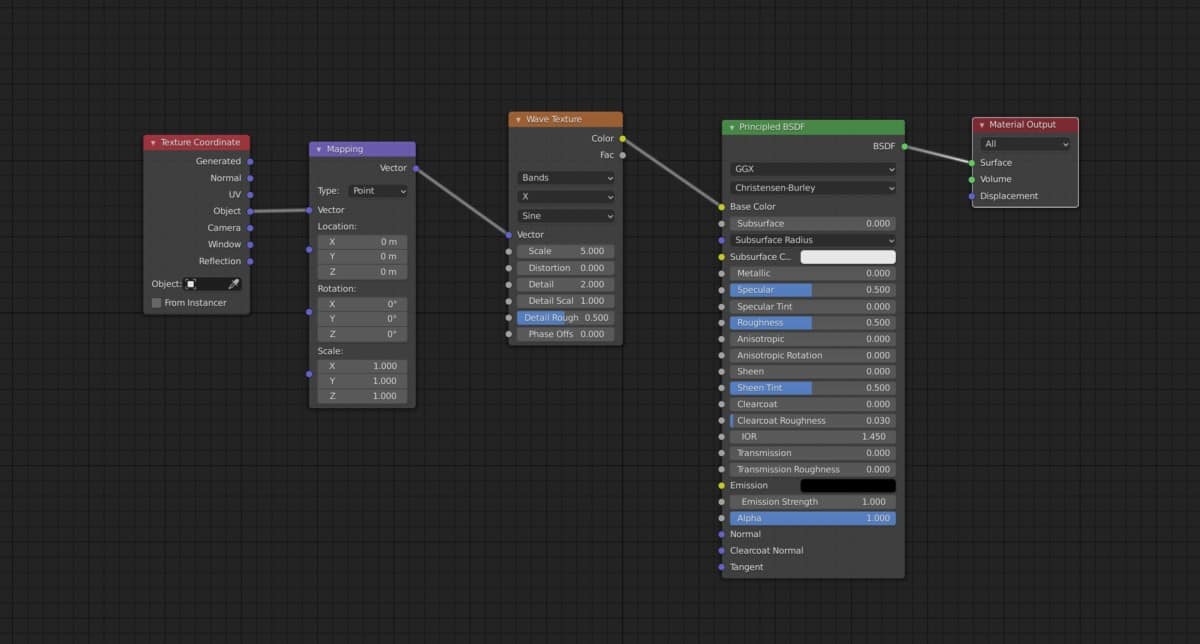Image resolution: width=1200 pixels, height=644 pixels.
Task: Open the Christensen-Burley subsurface method dropdown
Action: 812,188
